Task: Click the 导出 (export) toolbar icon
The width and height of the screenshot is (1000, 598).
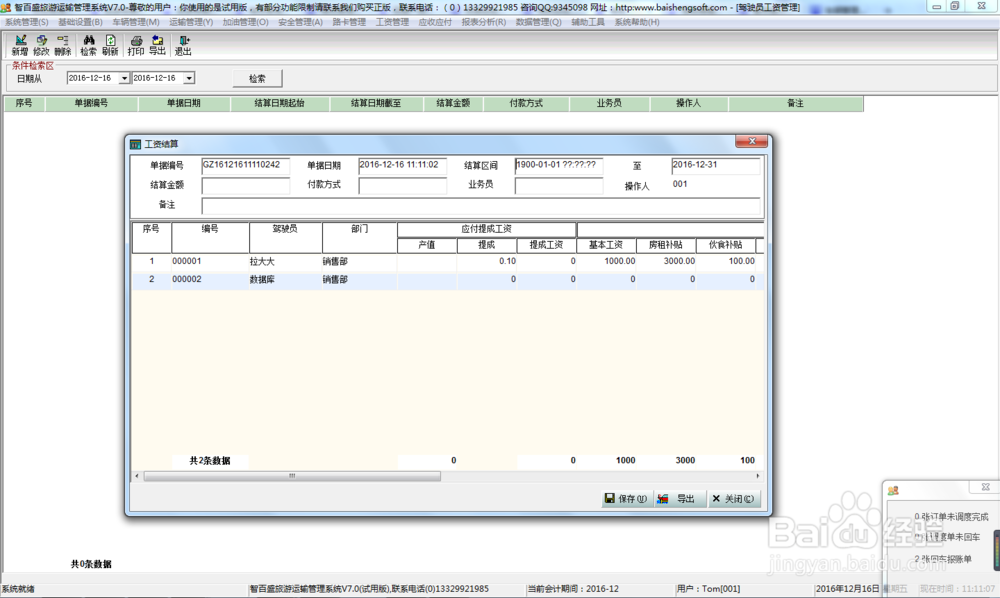Action: point(158,45)
